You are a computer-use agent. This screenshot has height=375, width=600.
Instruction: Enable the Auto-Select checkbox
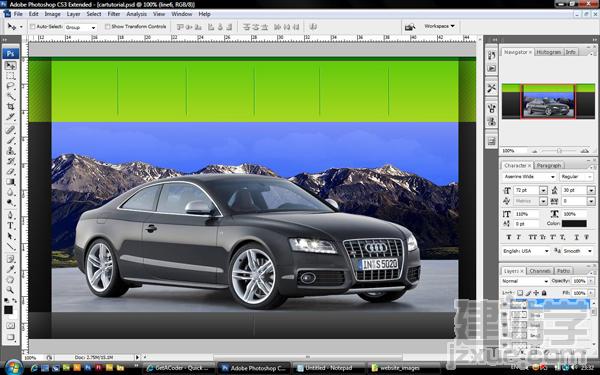[33, 27]
